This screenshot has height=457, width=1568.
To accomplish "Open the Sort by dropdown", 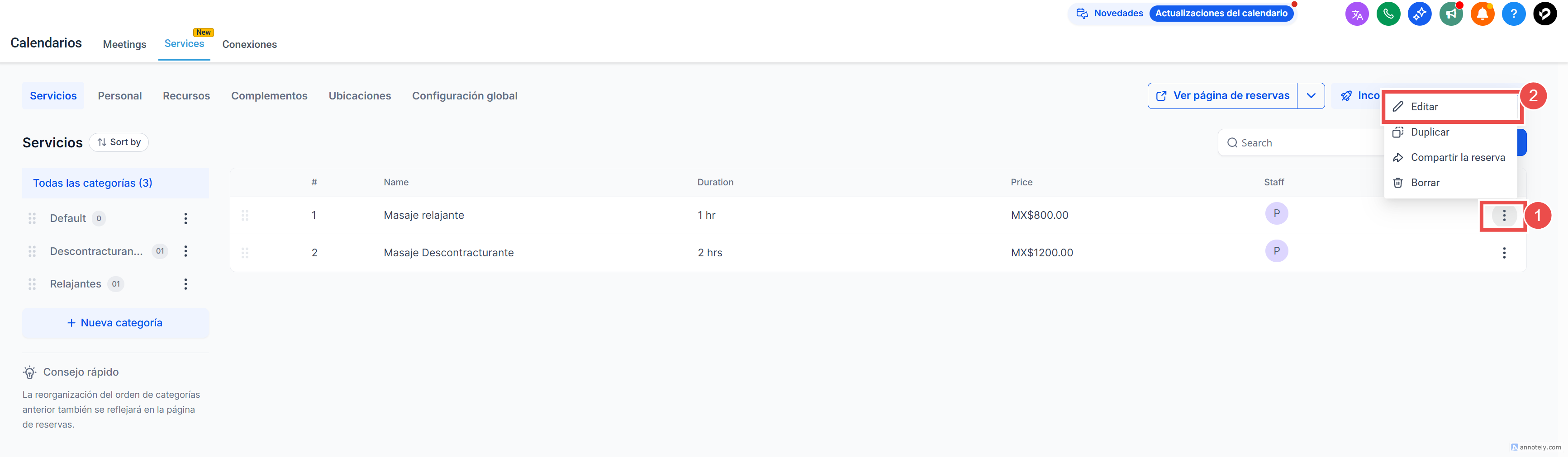I will point(119,142).
